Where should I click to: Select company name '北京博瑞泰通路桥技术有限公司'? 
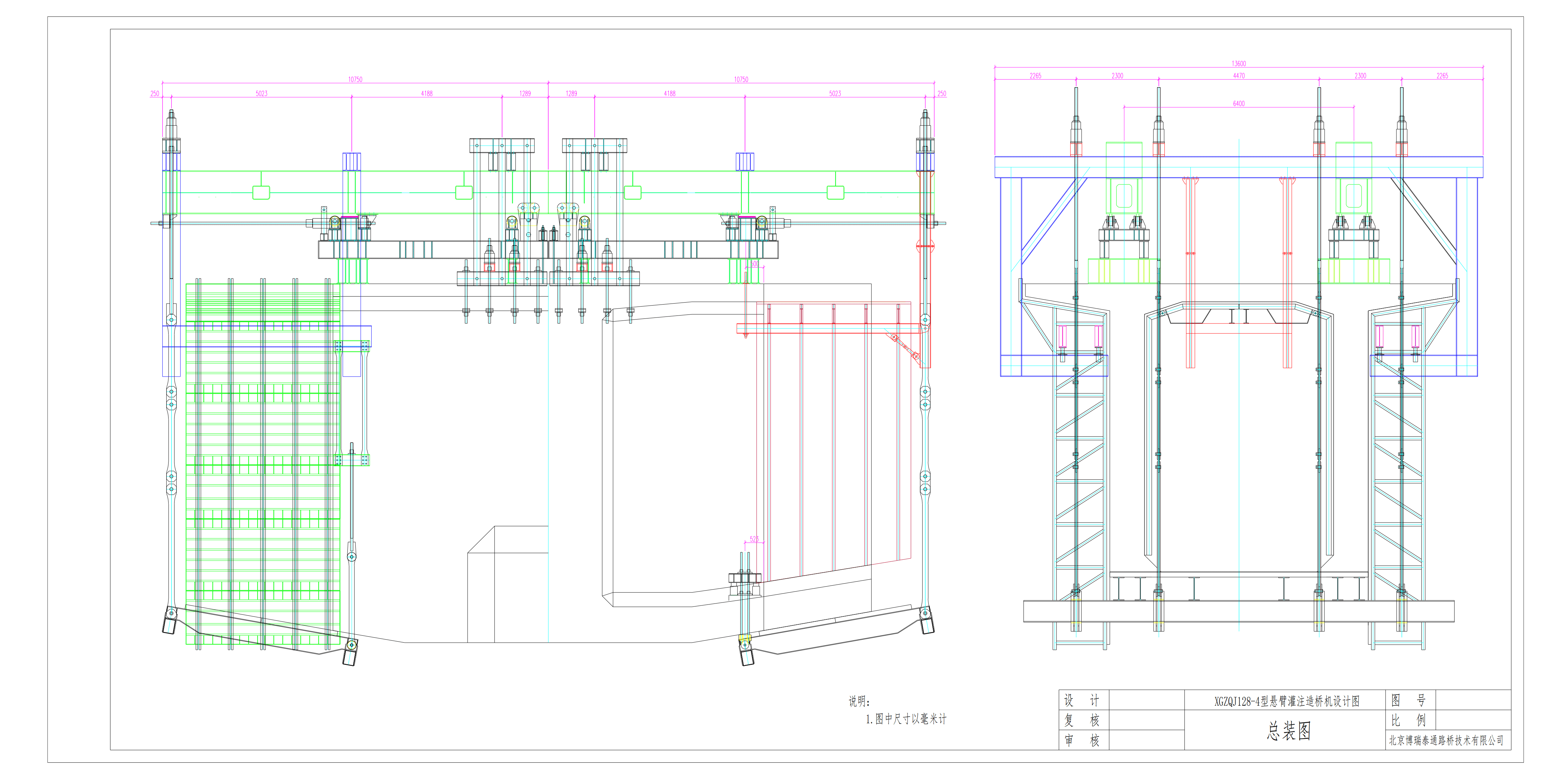(1446, 740)
